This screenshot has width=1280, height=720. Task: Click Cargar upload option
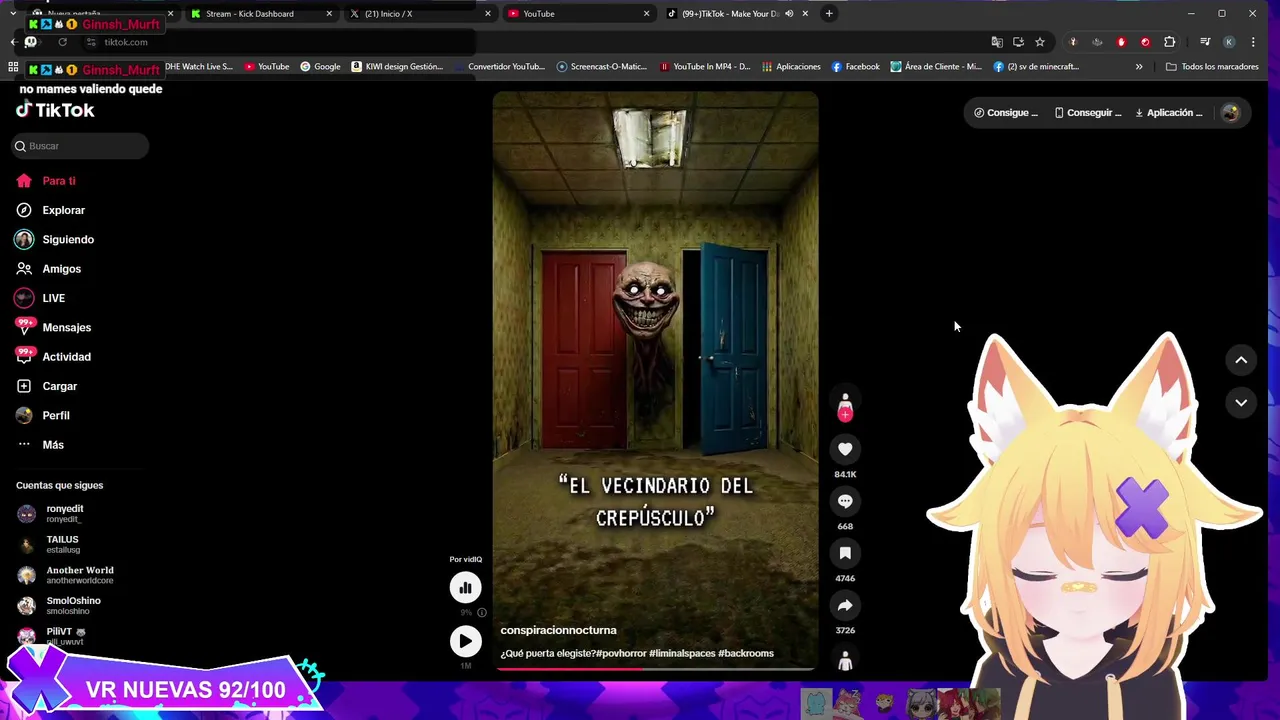point(46,386)
